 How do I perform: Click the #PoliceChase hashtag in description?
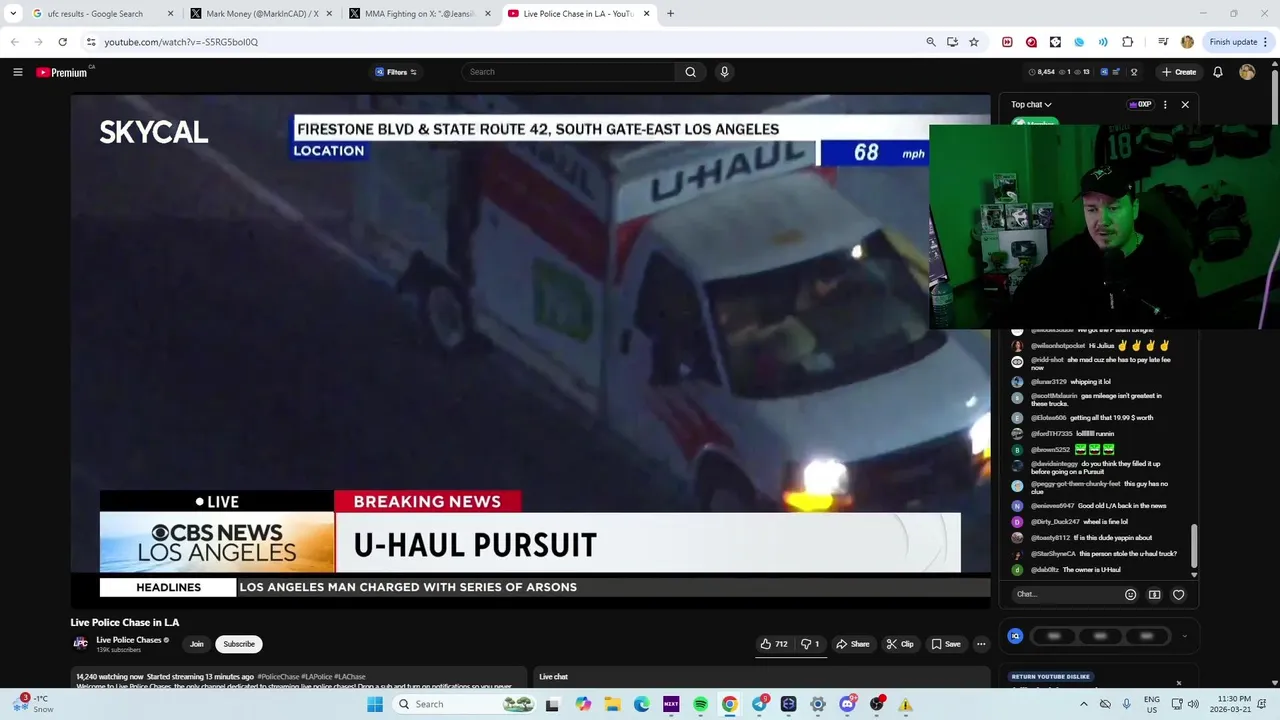278,677
